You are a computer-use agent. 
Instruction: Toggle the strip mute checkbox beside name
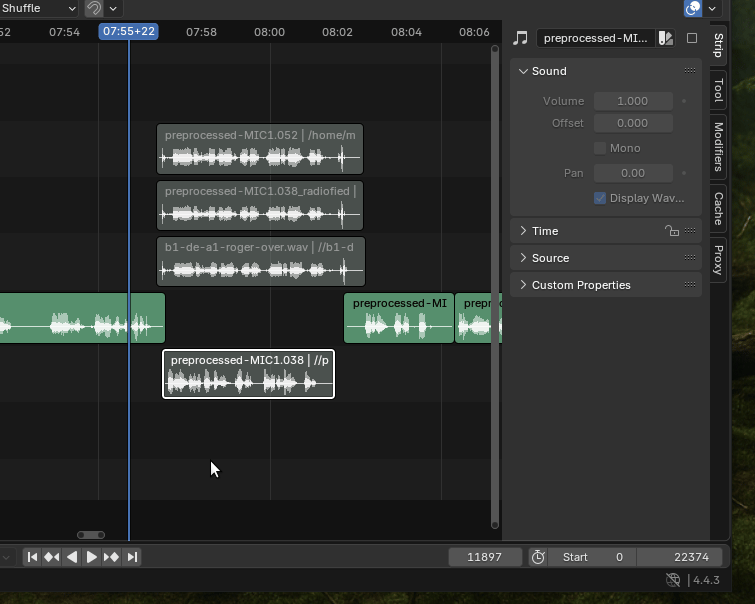(692, 38)
